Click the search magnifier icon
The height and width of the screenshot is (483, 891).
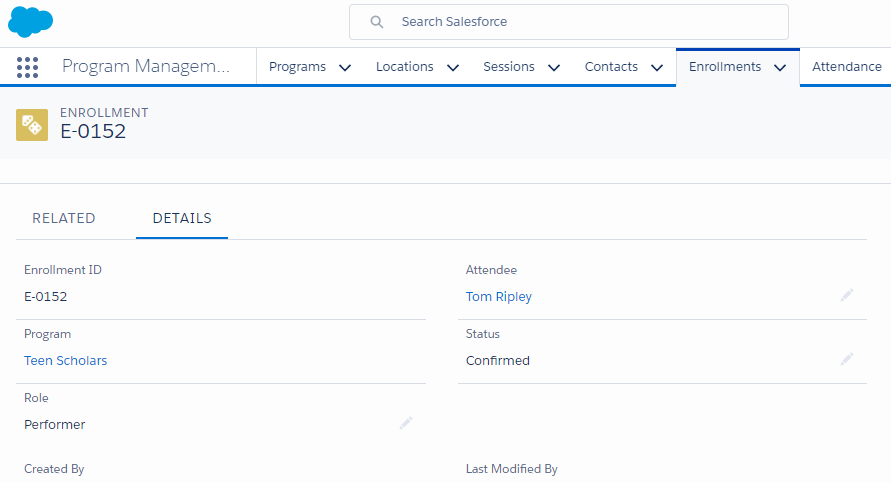tap(377, 22)
